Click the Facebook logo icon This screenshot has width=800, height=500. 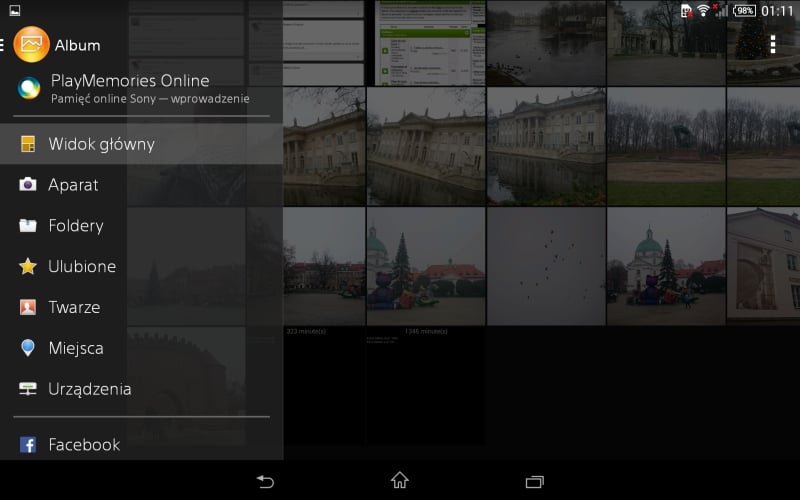[x=28, y=444]
